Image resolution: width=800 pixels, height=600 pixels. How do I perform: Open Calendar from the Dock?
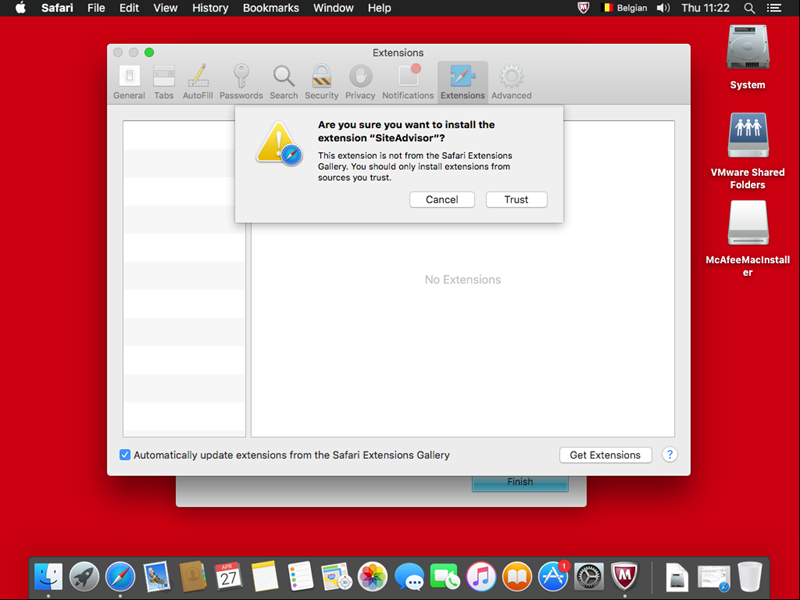coord(229,577)
